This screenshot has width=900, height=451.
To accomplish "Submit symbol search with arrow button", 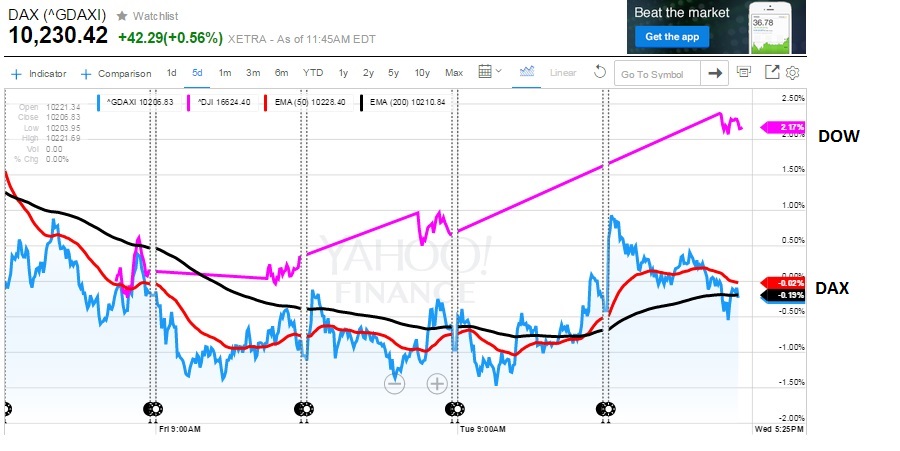I will coord(714,73).
